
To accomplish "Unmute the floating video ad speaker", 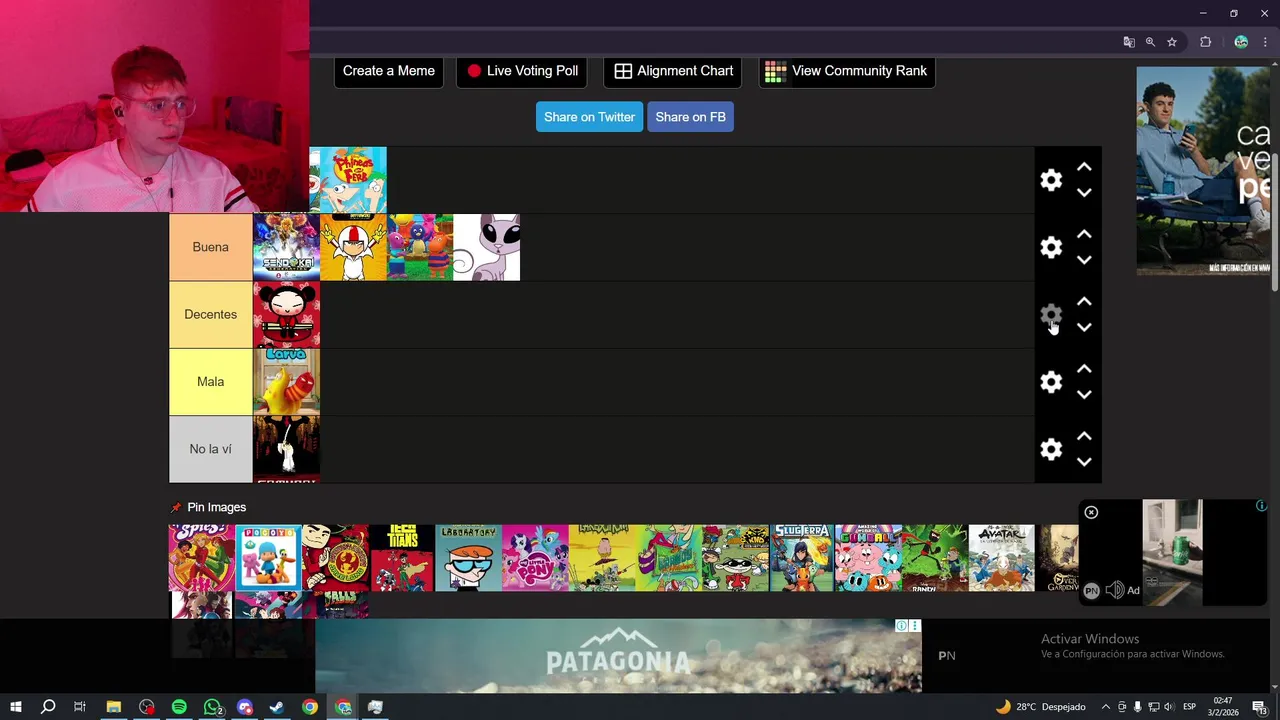I will pos(1114,591).
